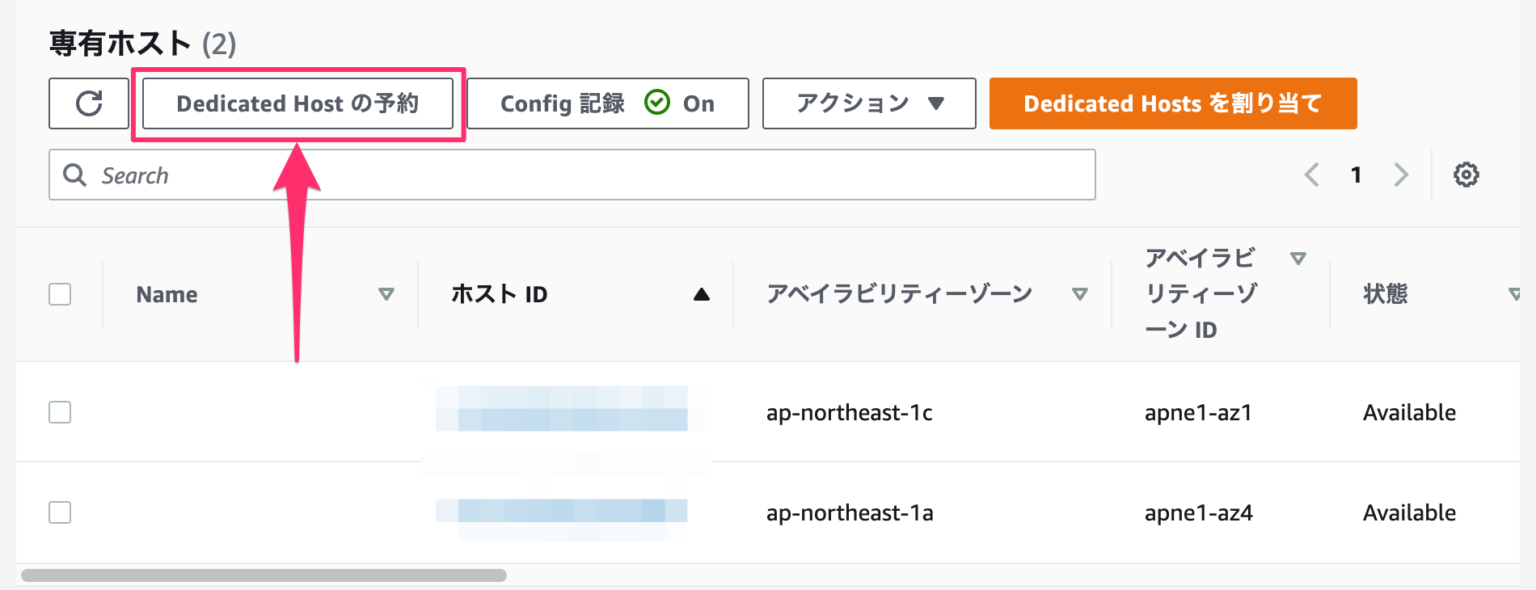Check the ap-northeast-1a host row
The height and width of the screenshot is (590, 1536).
tap(59, 512)
